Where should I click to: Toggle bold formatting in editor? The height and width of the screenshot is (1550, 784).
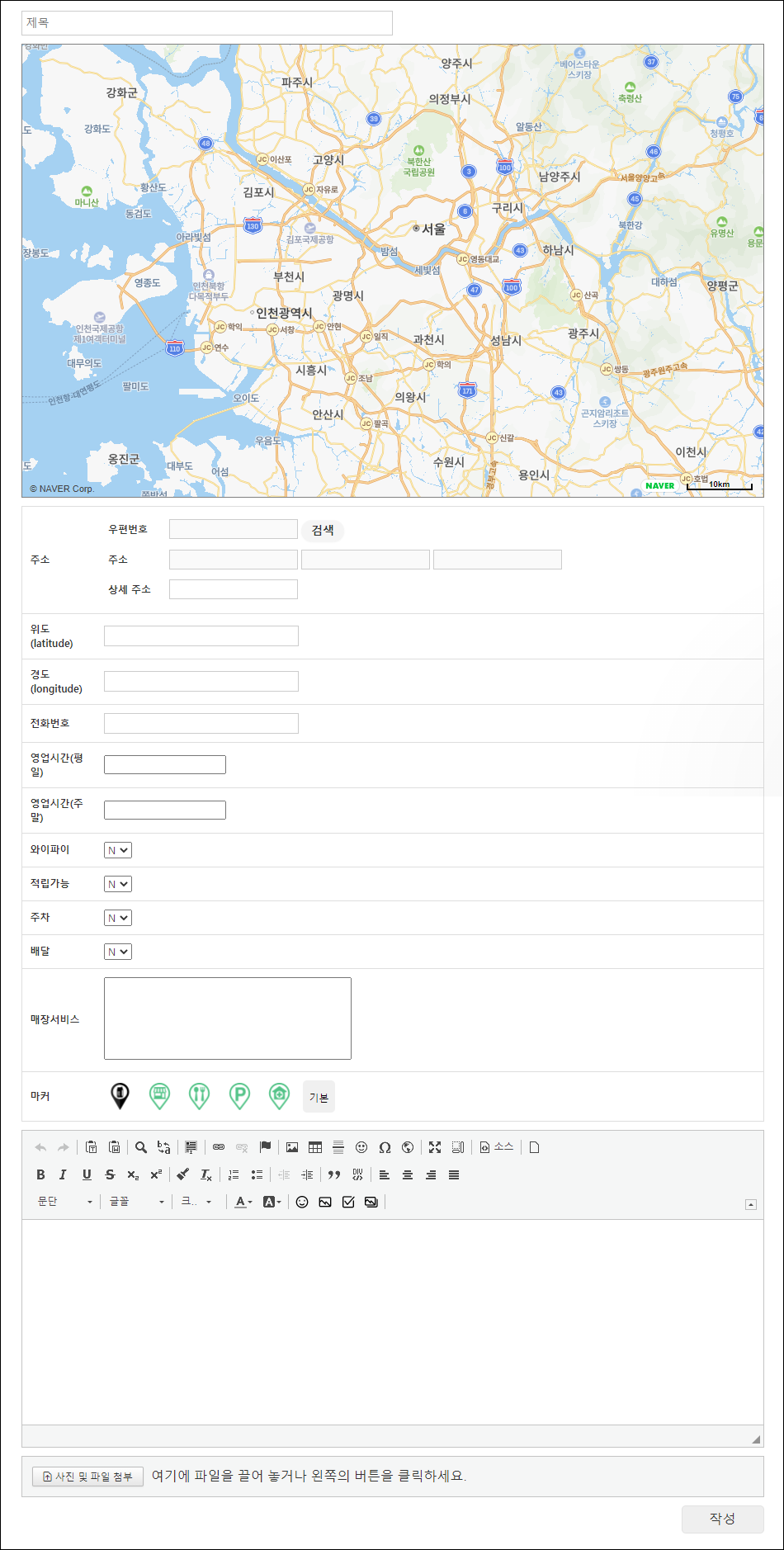pos(40,1174)
